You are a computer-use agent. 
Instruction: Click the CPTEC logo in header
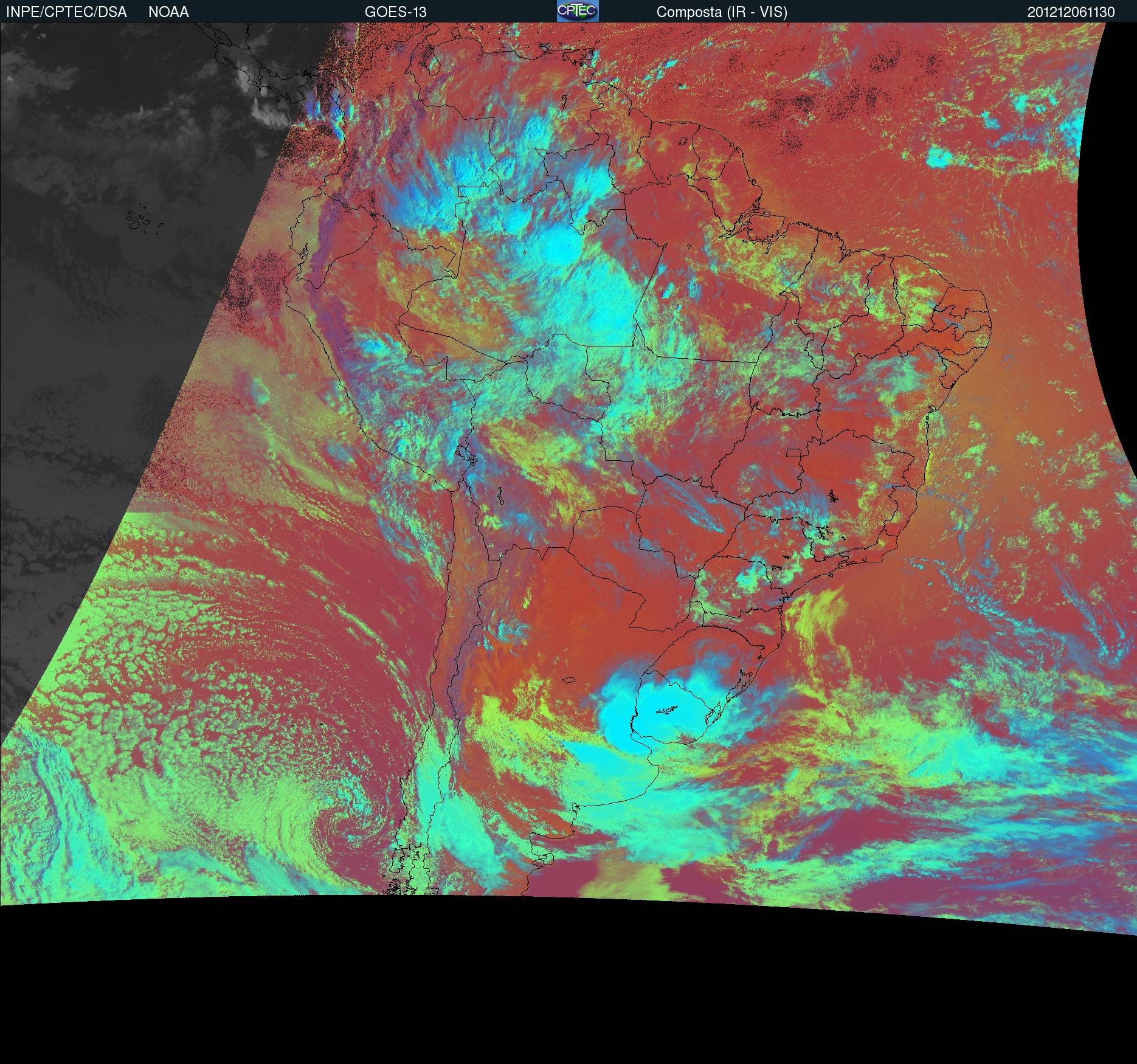click(x=578, y=11)
